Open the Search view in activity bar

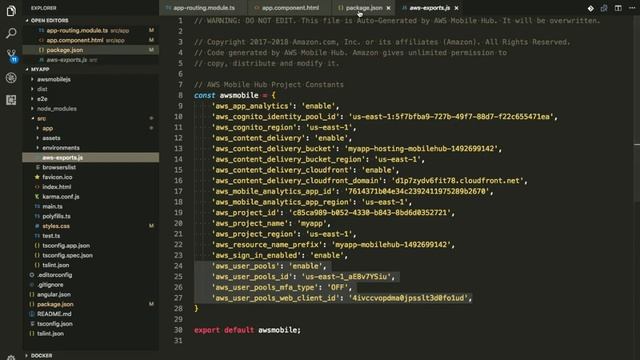(x=11, y=33)
